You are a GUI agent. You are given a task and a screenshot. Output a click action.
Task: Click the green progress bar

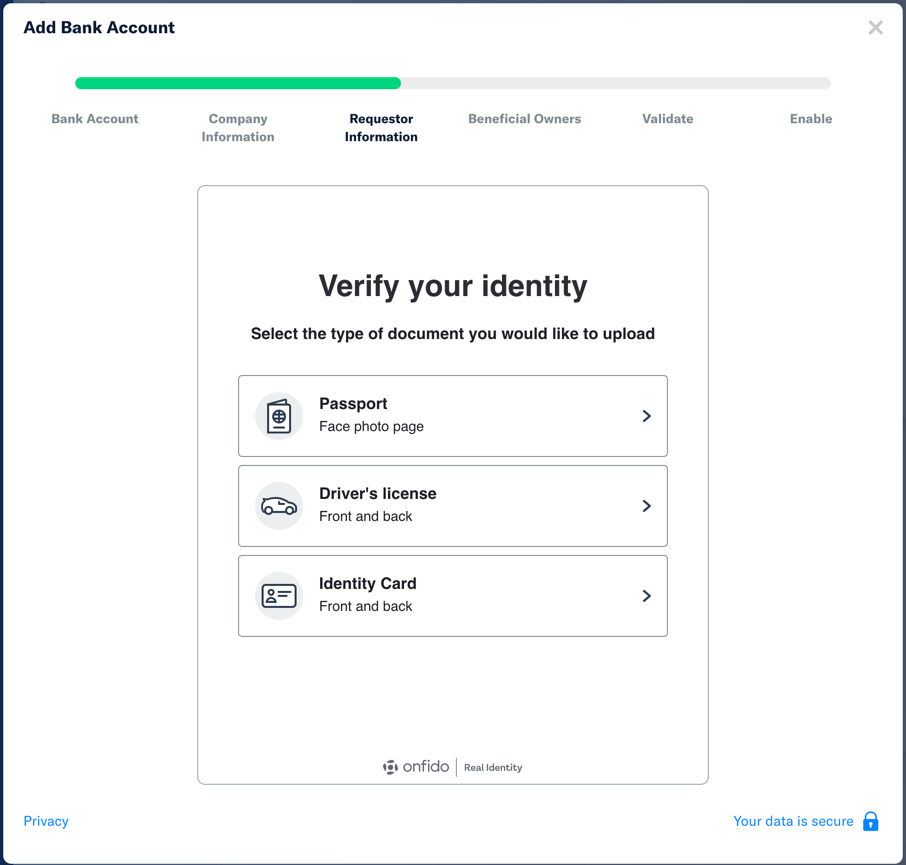[x=237, y=83]
